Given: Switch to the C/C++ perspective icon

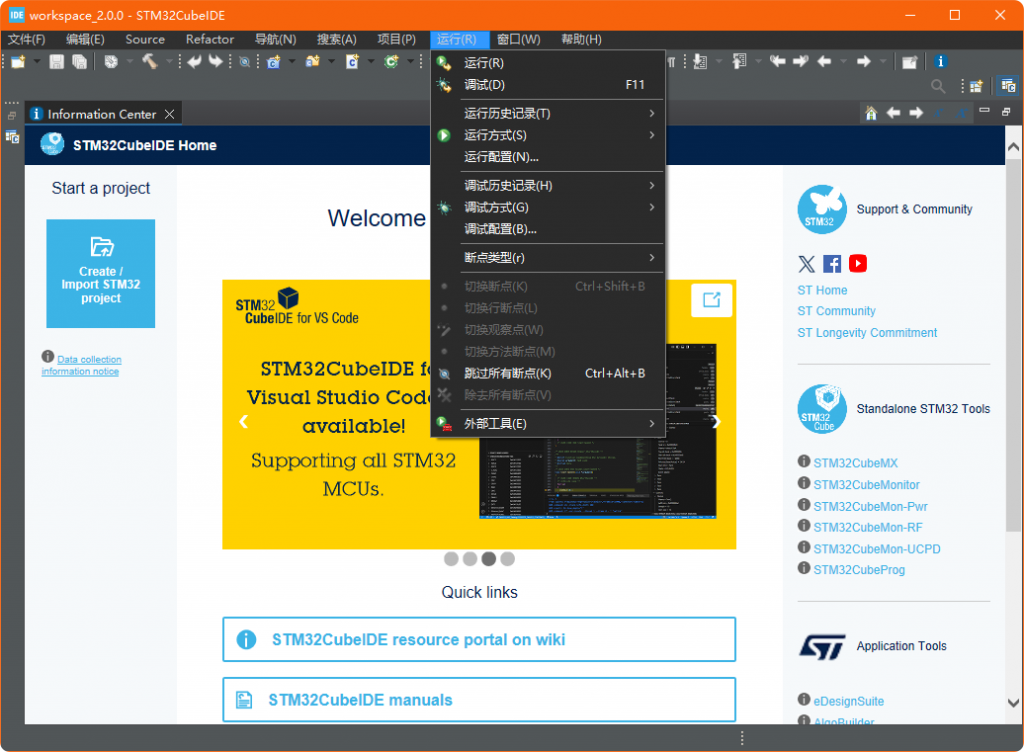Looking at the screenshot, I should pos(1008,87).
